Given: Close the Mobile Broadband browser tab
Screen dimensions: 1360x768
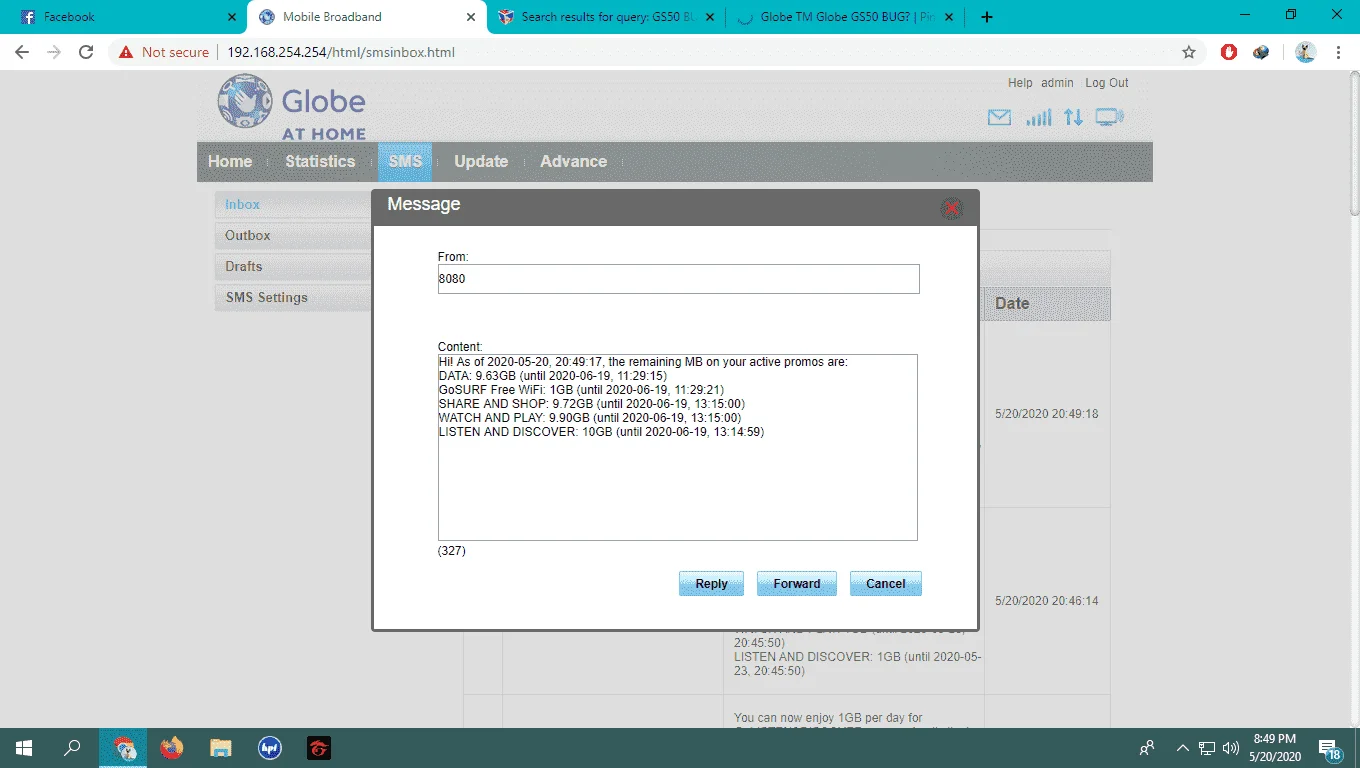Looking at the screenshot, I should [471, 17].
